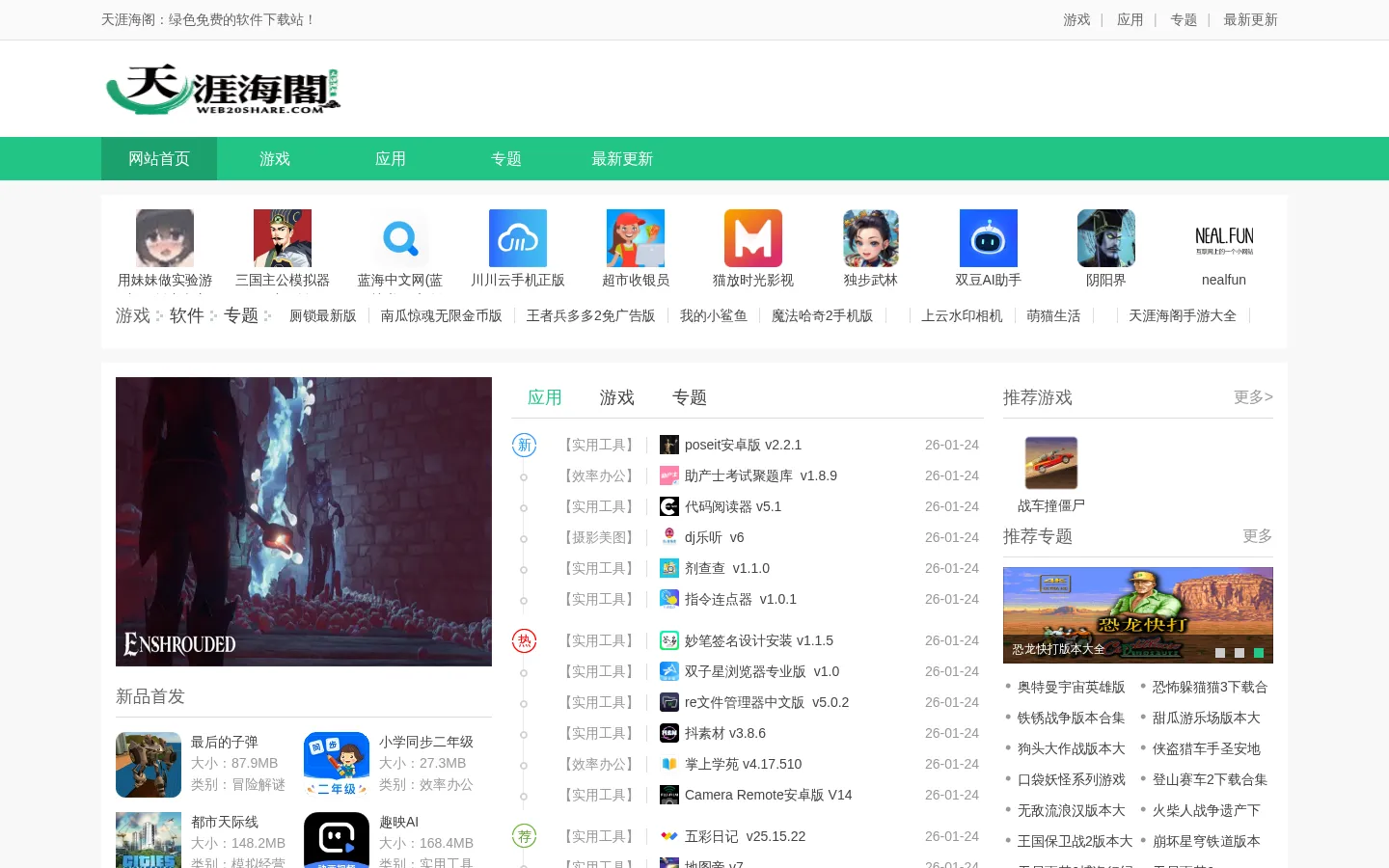Click the 代码阅读器 small icon
This screenshot has height=868, width=1389.
(669, 506)
